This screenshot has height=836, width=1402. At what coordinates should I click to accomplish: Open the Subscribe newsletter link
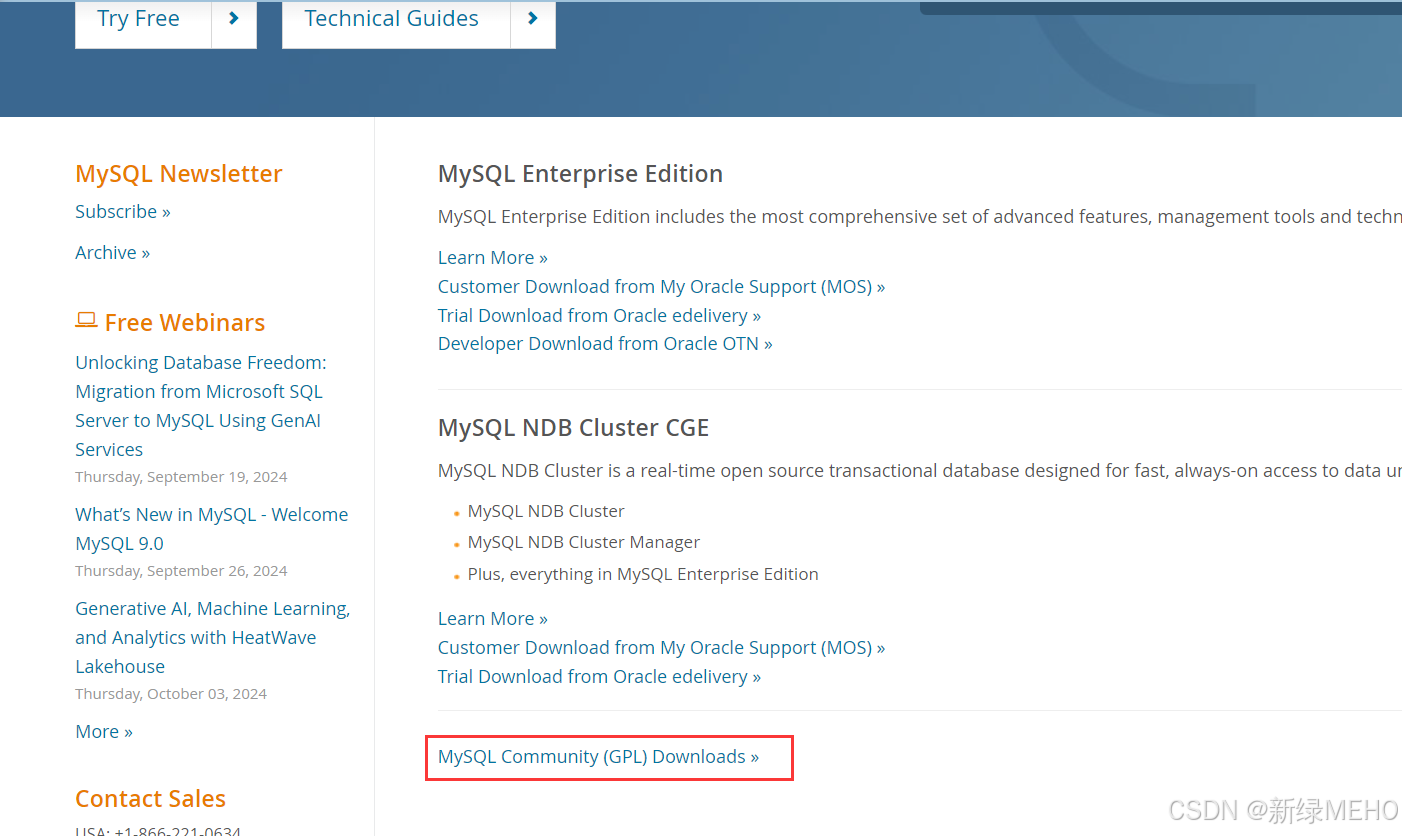tap(123, 212)
